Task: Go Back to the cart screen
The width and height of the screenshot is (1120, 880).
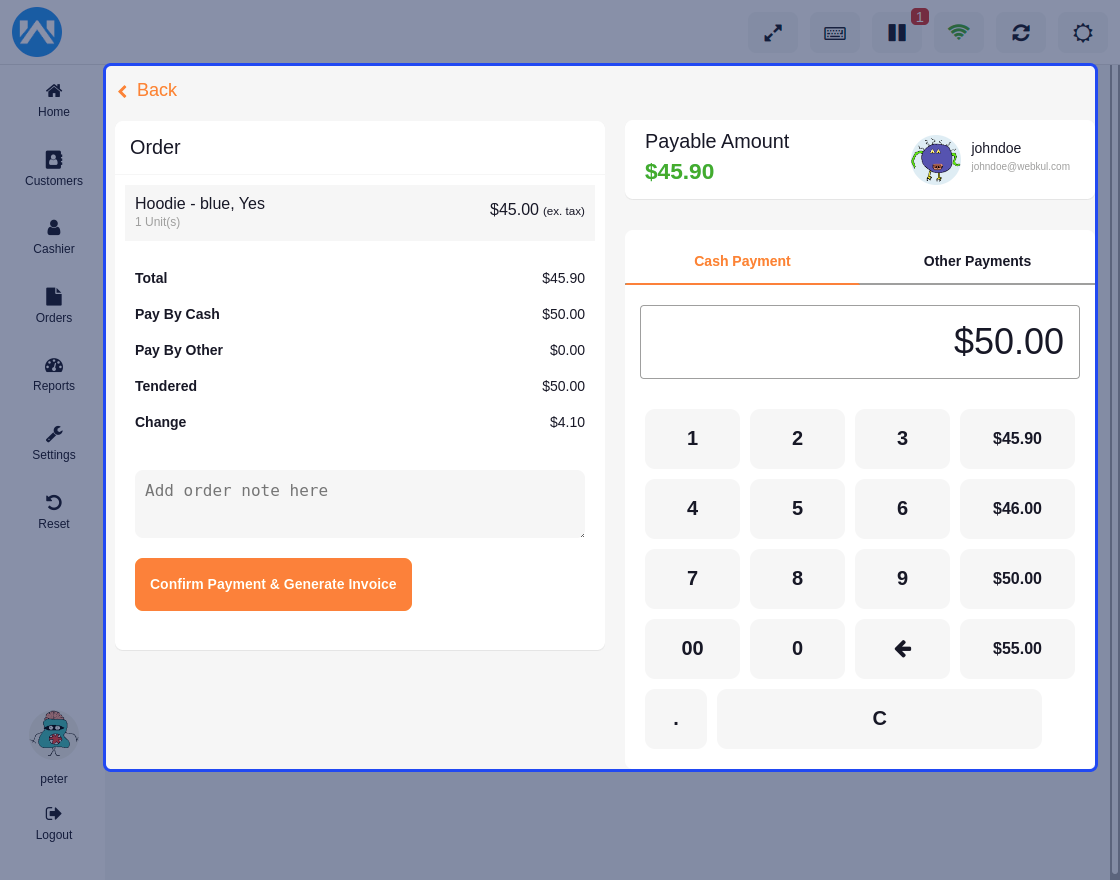Action: point(147,90)
